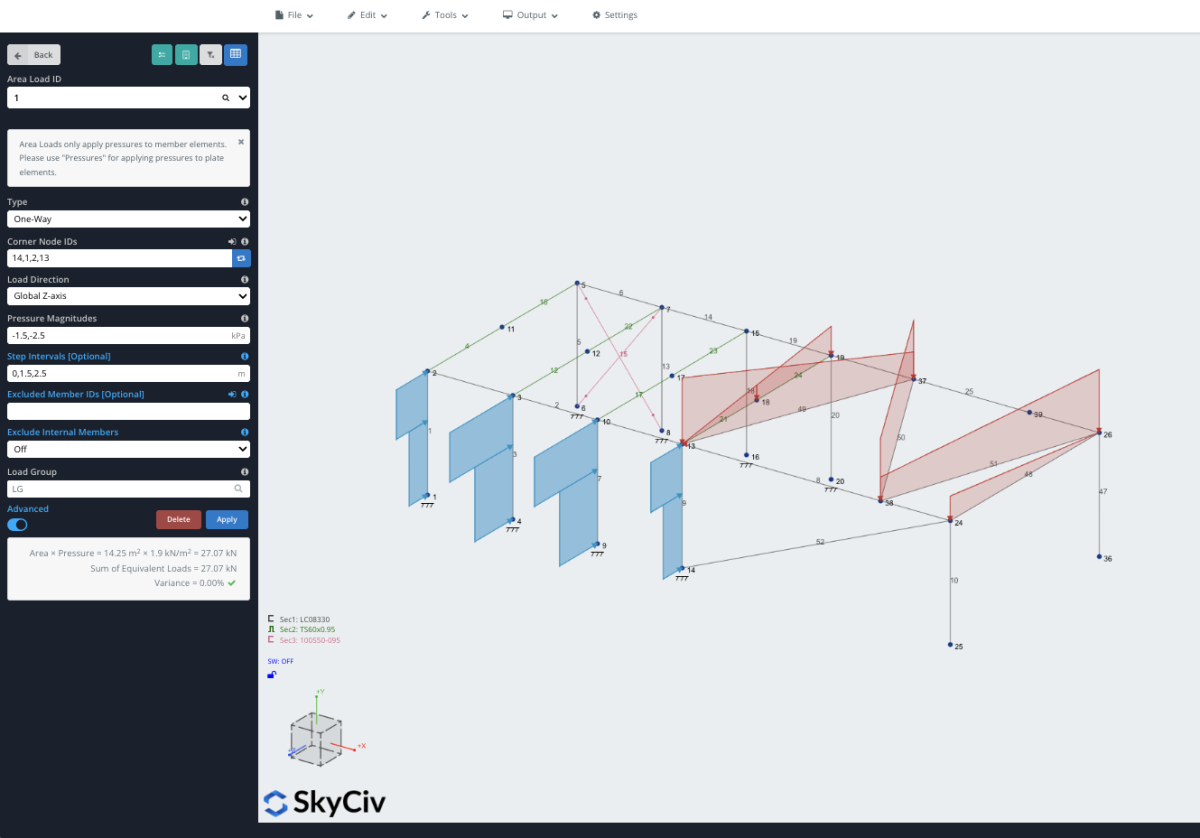Click the unlock padlock icon
The width and height of the screenshot is (1200, 838).
click(x=271, y=675)
